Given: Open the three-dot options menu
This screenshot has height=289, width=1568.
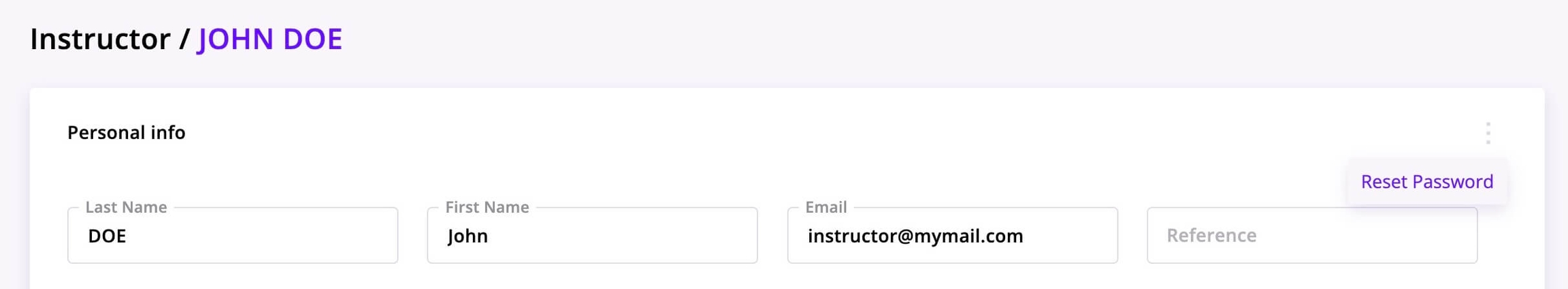Looking at the screenshot, I should 1488,133.
